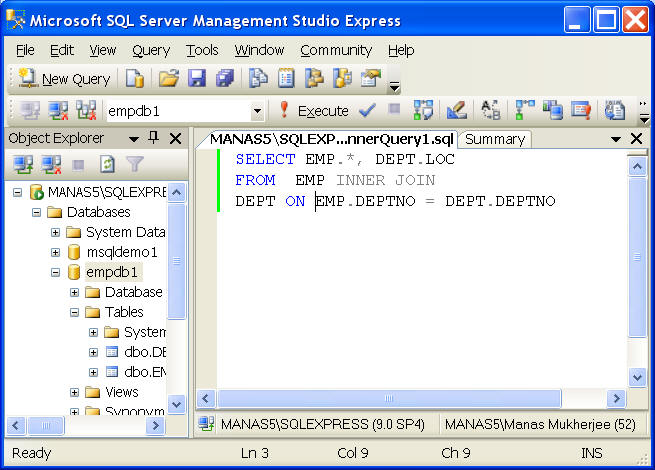Click the Object Explorer toolbar icon

click(x=314, y=79)
